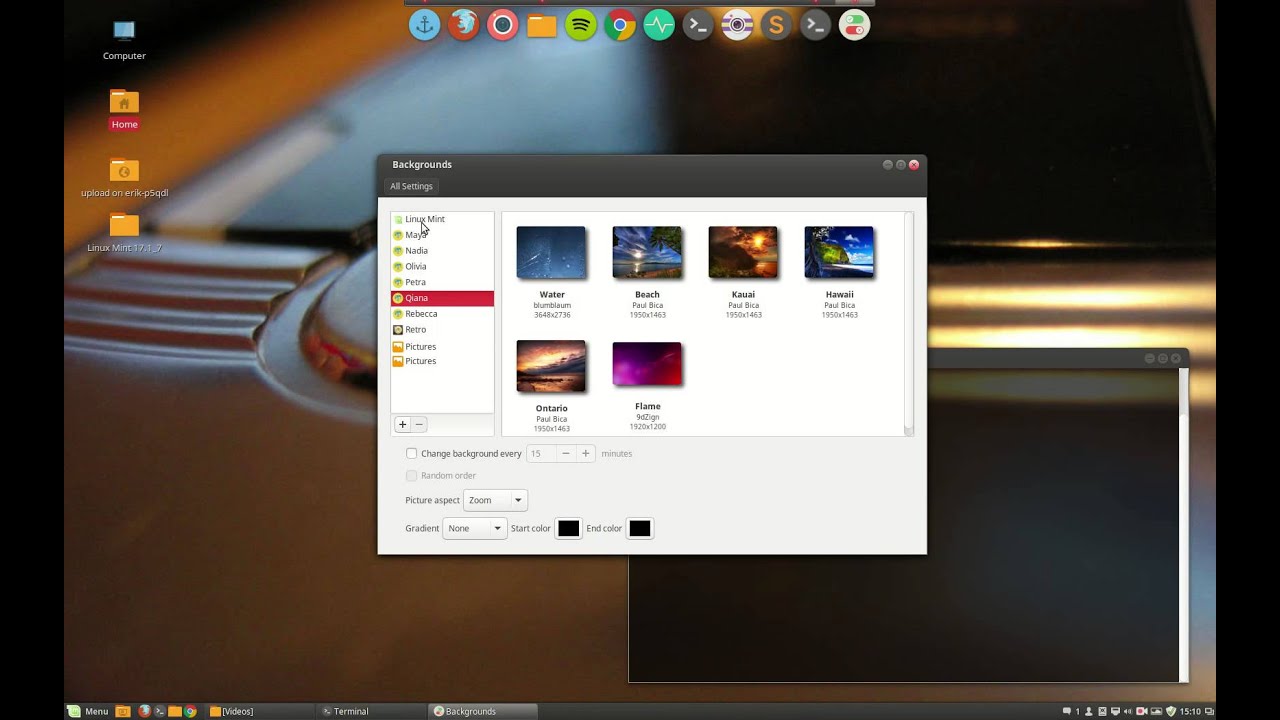Open the Computer desktop icon

click(x=124, y=40)
